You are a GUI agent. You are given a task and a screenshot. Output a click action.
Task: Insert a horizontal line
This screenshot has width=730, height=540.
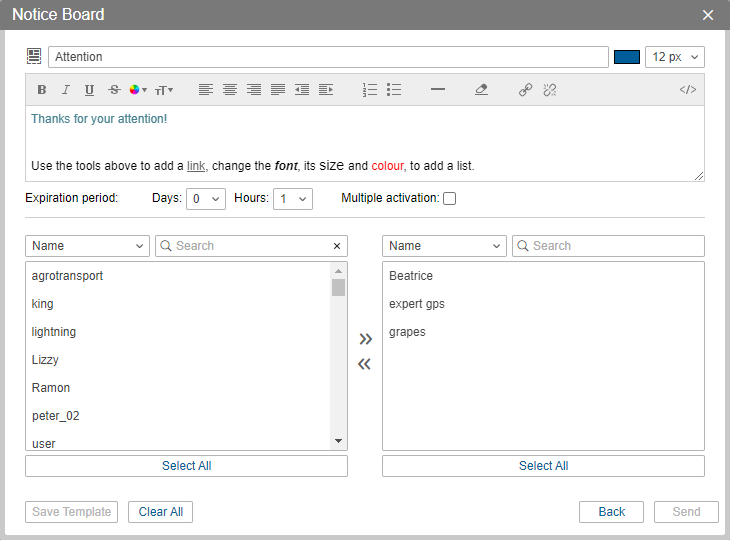point(437,90)
